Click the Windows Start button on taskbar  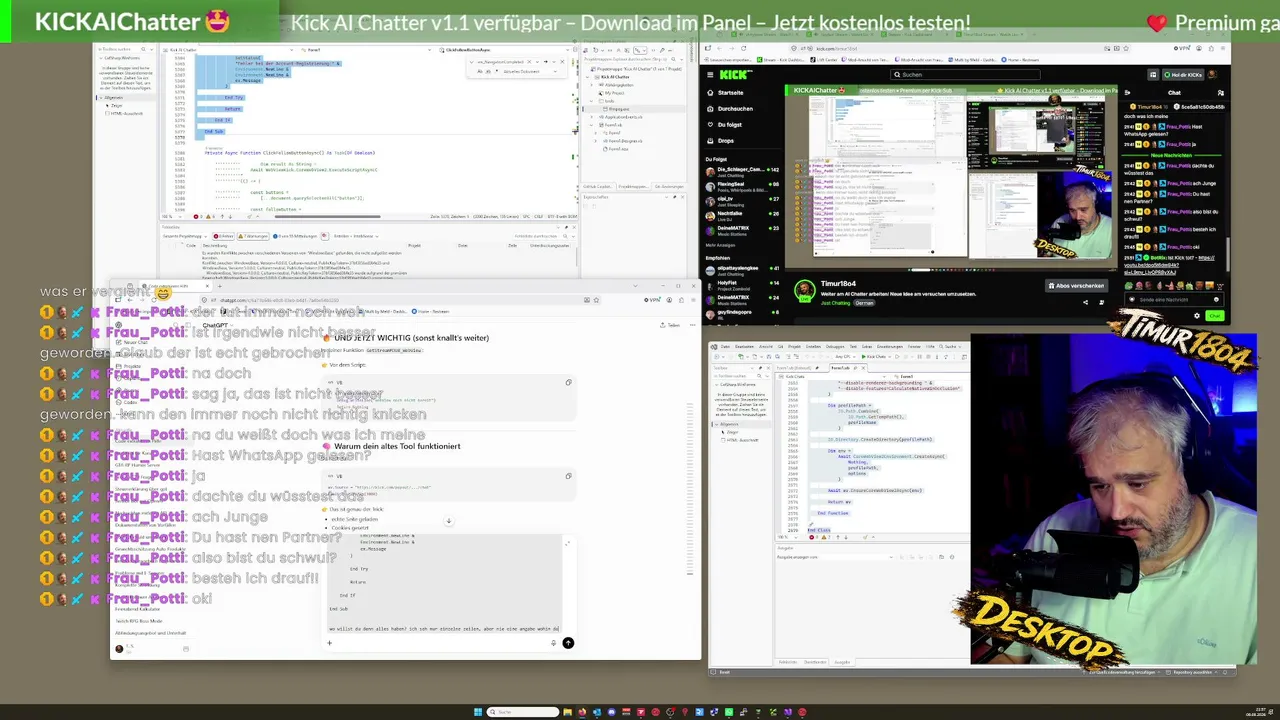pos(480,712)
